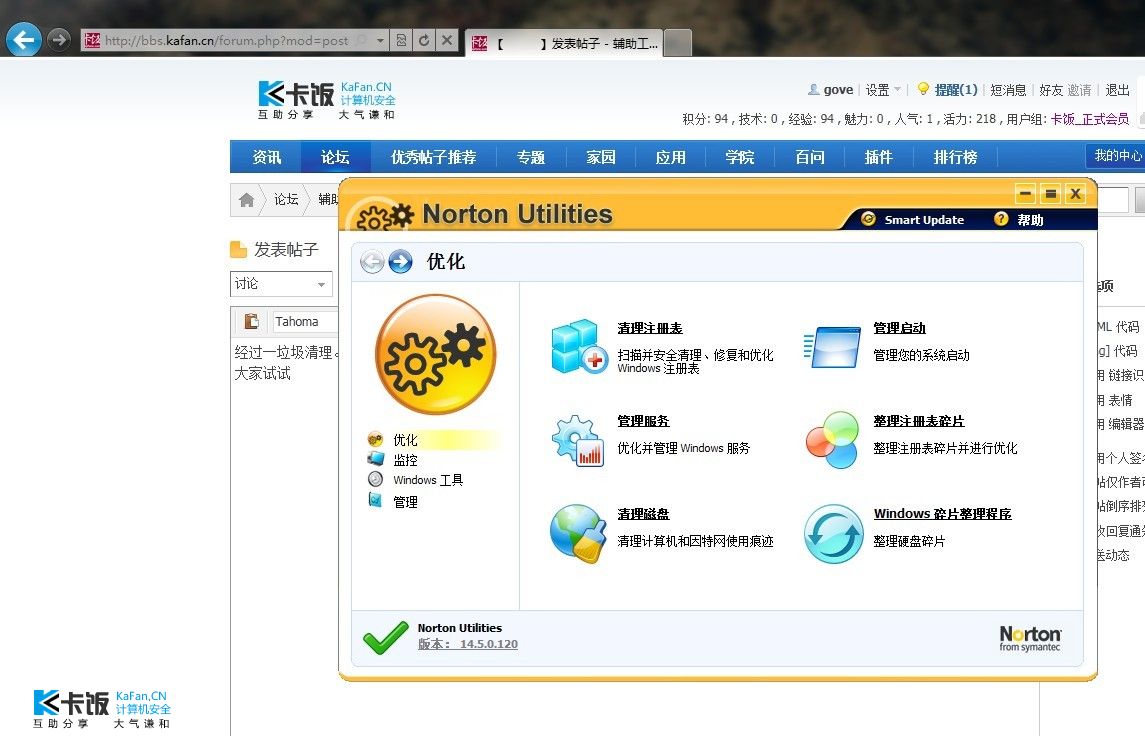Open the gove user profile link
The width and height of the screenshot is (1145, 736).
[x=838, y=90]
